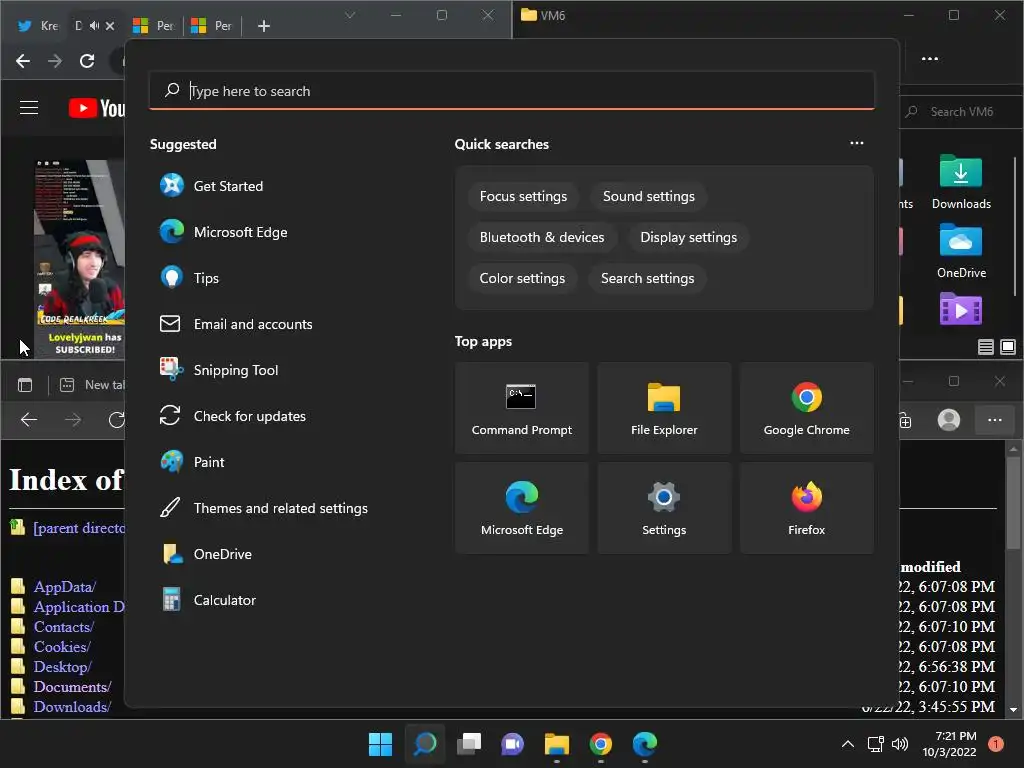
Task: Open the Contacts/ directory link
Action: tap(64, 627)
